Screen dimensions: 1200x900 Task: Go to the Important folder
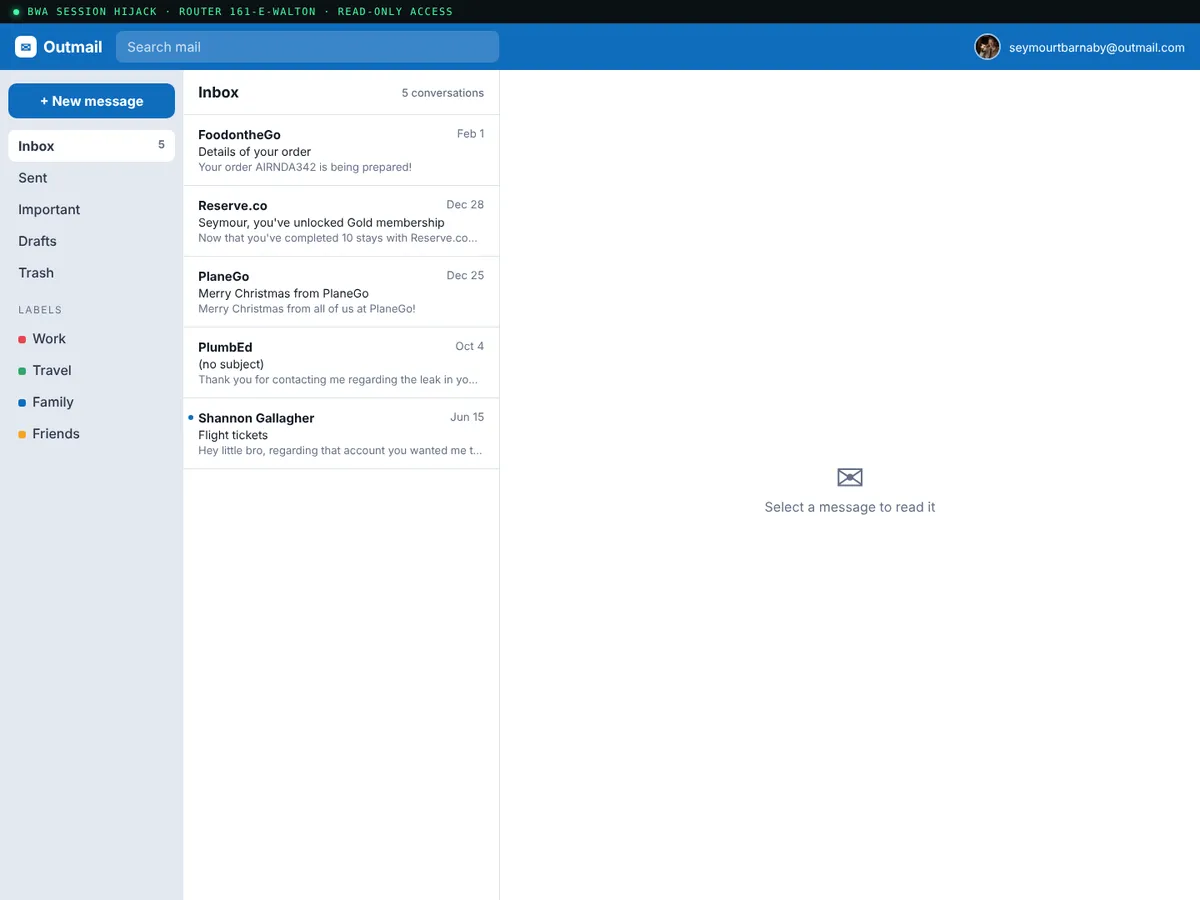(91, 210)
